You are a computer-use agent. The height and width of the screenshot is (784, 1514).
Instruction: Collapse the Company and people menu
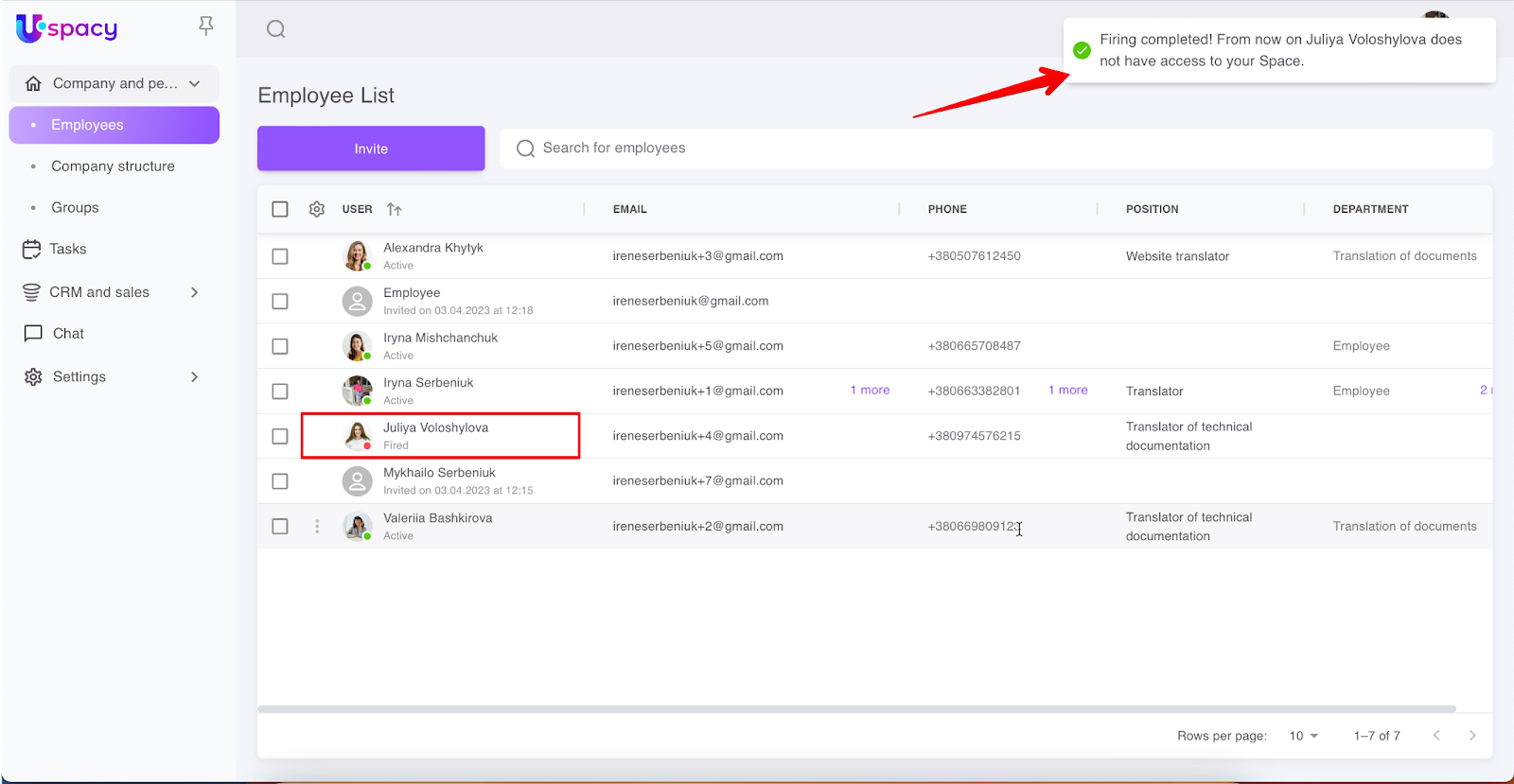click(x=195, y=83)
